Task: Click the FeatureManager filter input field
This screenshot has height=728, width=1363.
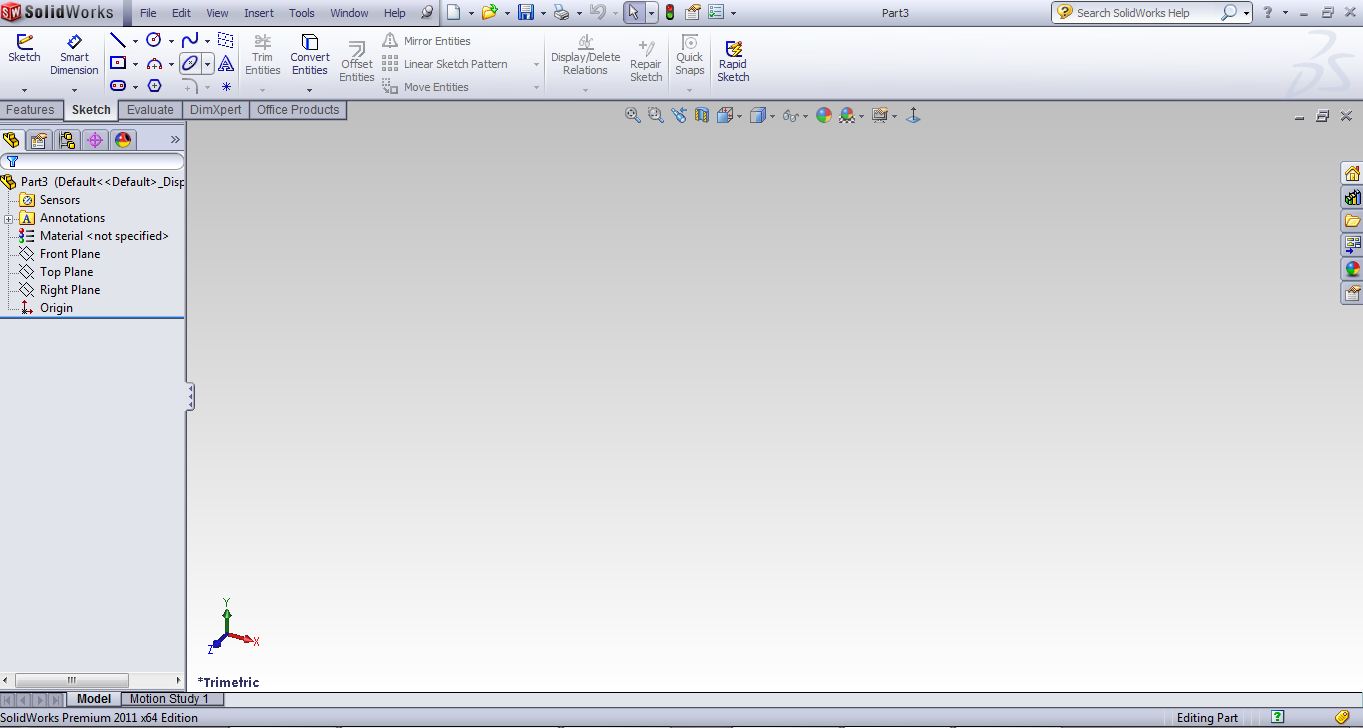Action: click(x=93, y=161)
